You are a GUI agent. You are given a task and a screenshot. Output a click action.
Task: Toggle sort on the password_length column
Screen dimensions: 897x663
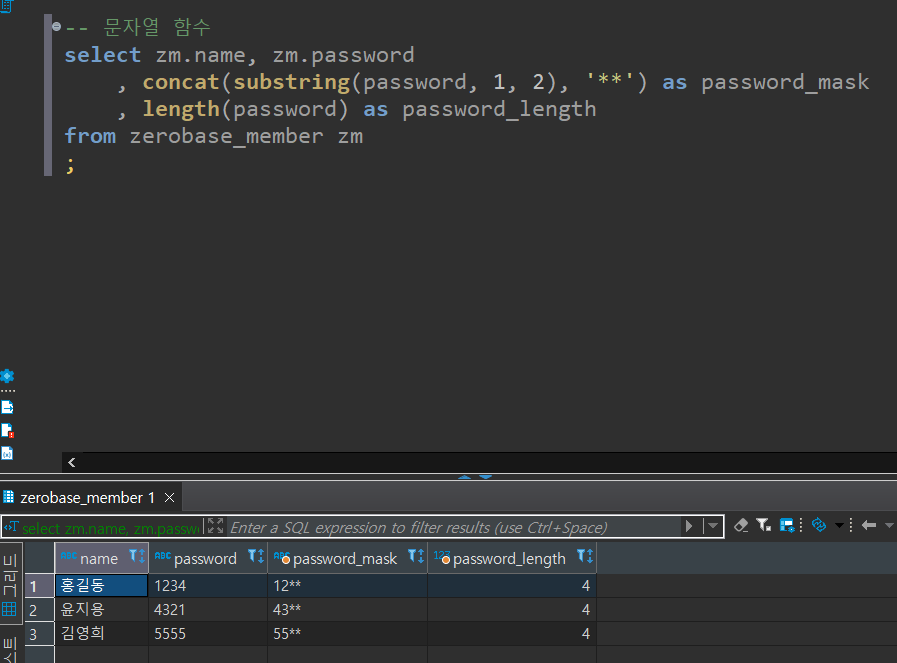click(x=585, y=558)
